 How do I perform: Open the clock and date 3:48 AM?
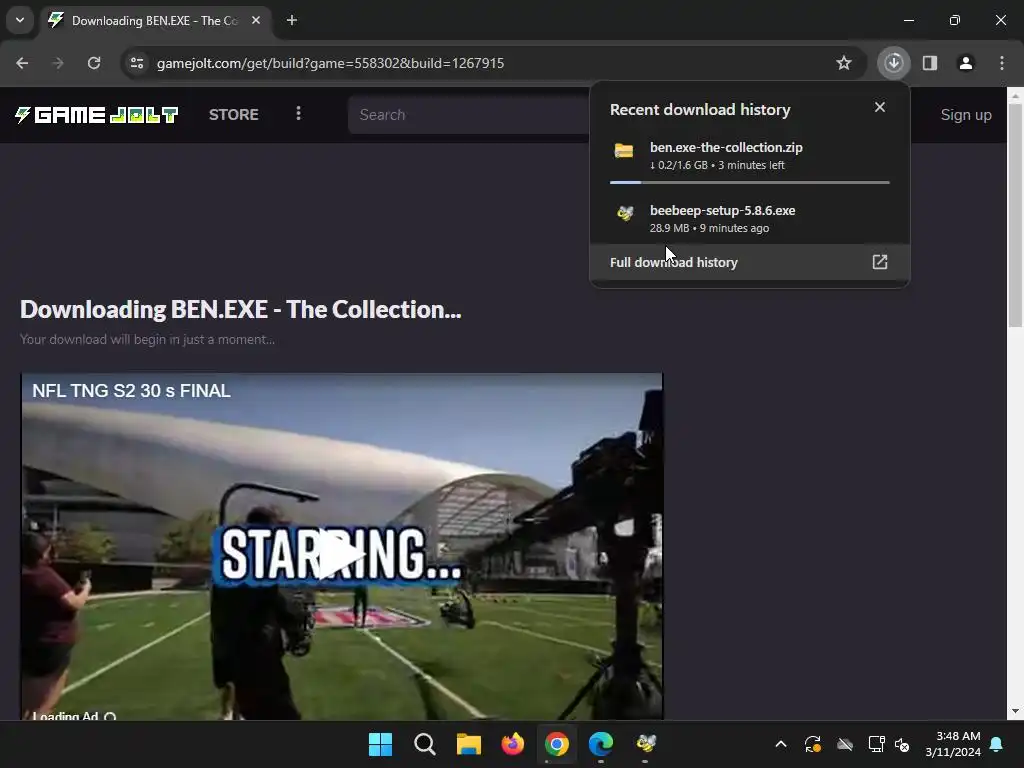[953, 744]
